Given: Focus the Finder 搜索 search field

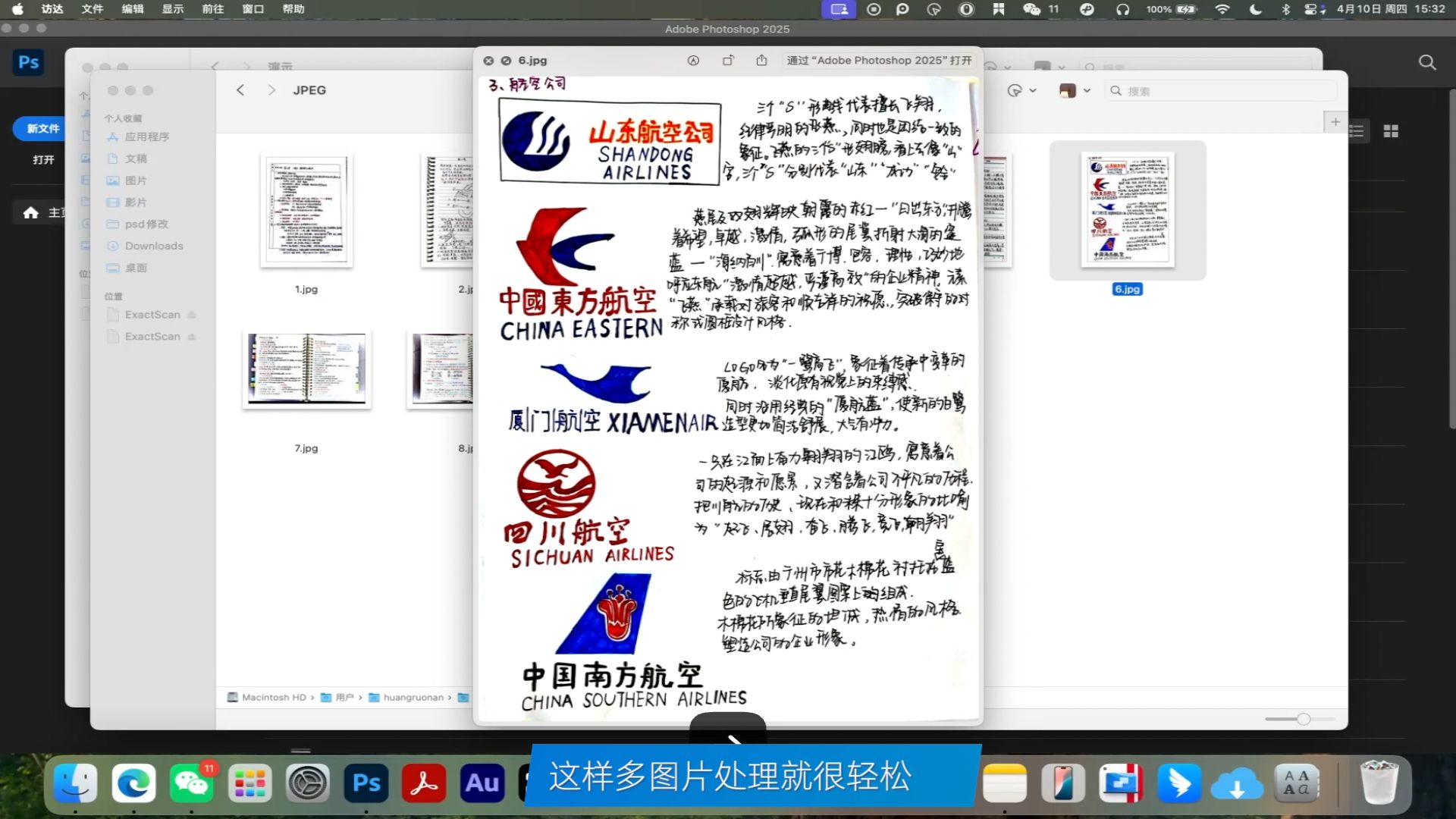Looking at the screenshot, I should tap(1221, 91).
